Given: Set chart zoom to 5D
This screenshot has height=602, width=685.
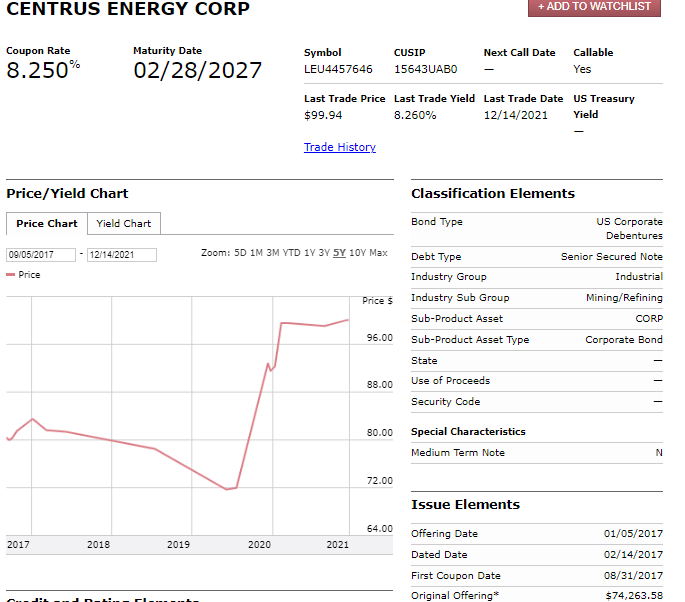Looking at the screenshot, I should [240, 253].
